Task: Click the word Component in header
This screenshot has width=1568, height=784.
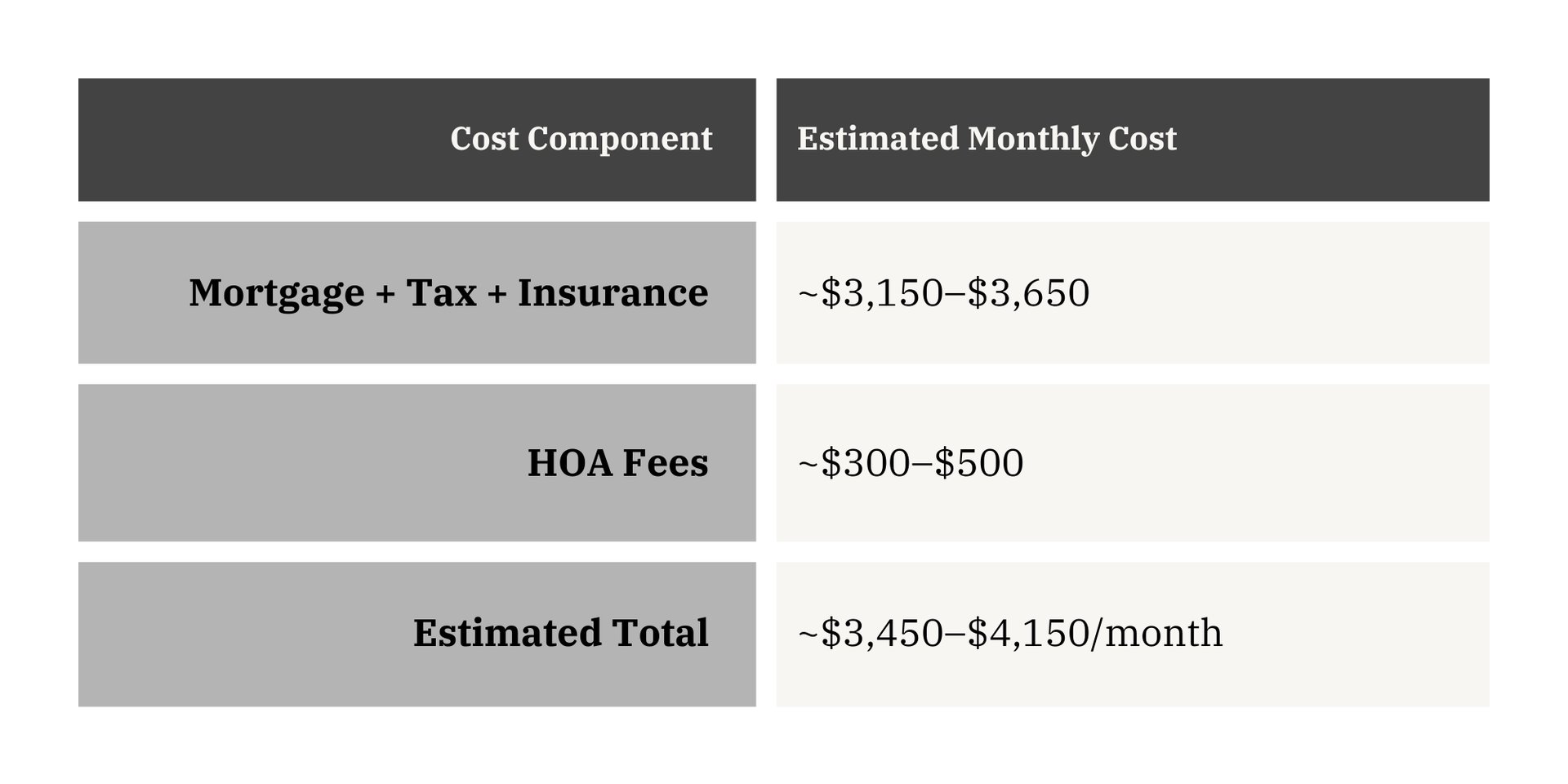Action: (619, 140)
